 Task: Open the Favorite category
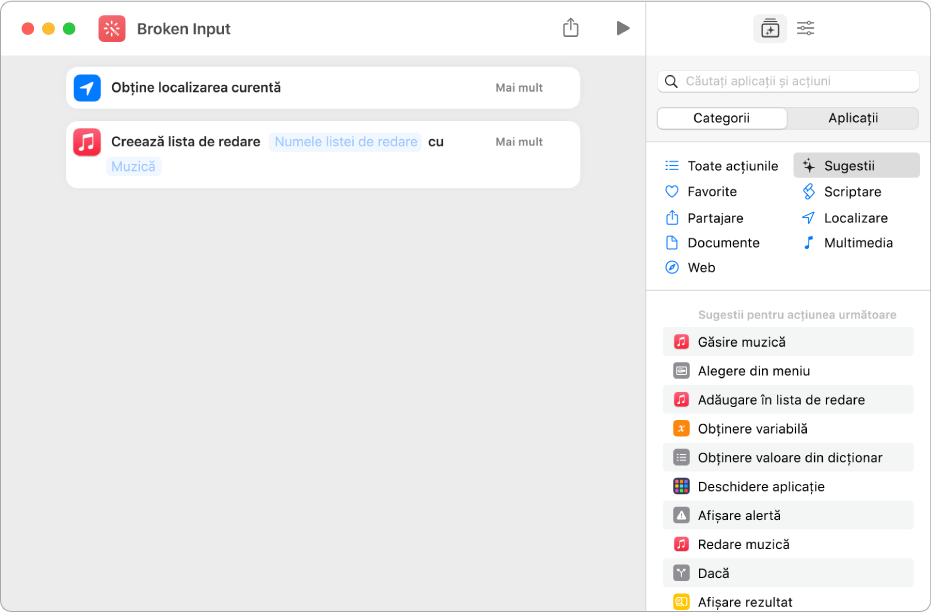coord(711,191)
